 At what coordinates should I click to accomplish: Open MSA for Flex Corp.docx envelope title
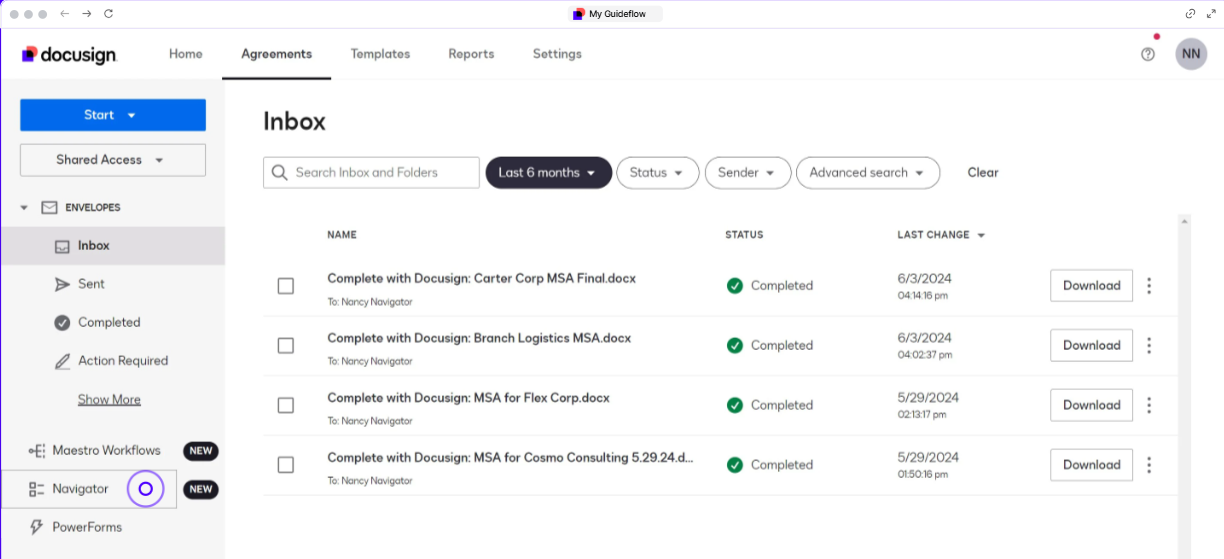(468, 398)
